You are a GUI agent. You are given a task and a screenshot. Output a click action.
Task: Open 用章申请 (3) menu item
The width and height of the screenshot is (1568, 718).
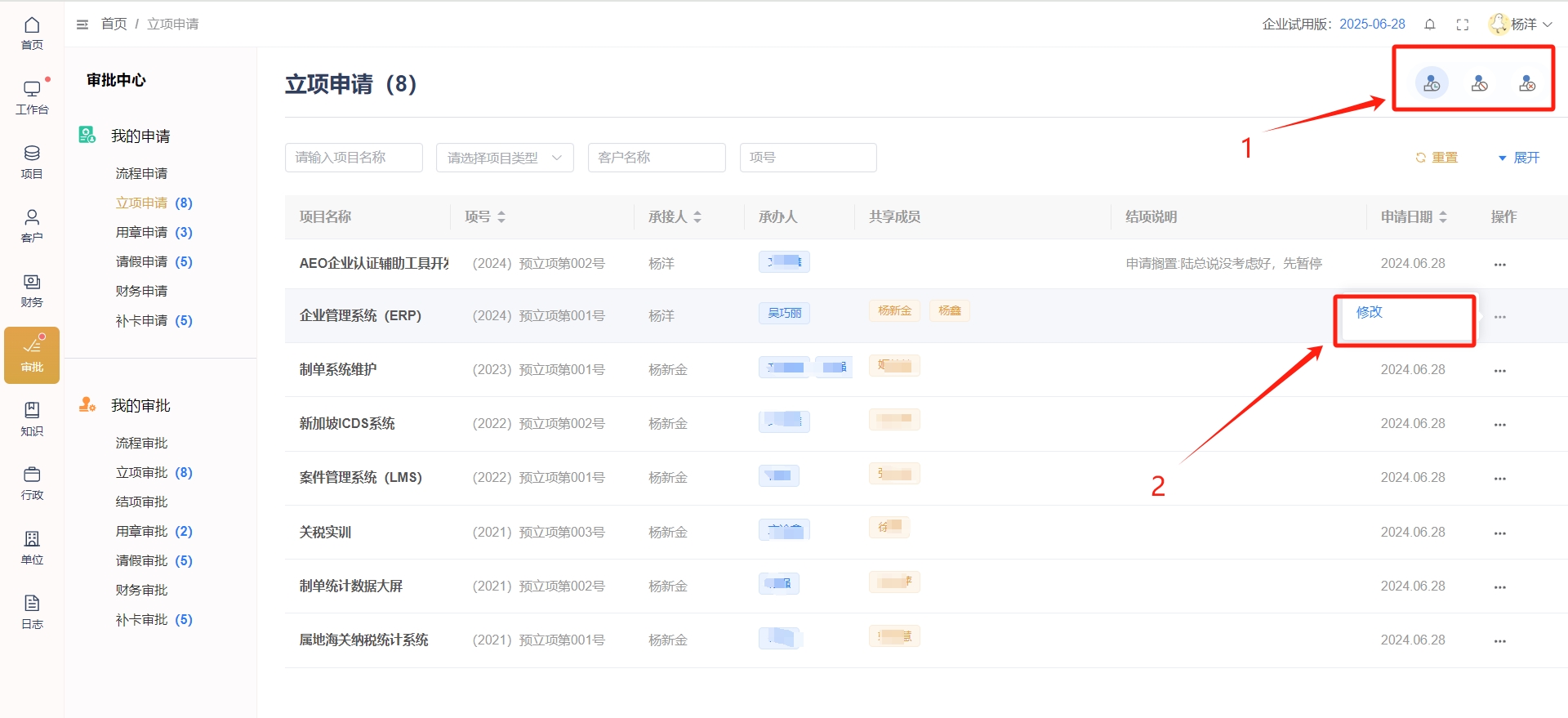pos(154,232)
